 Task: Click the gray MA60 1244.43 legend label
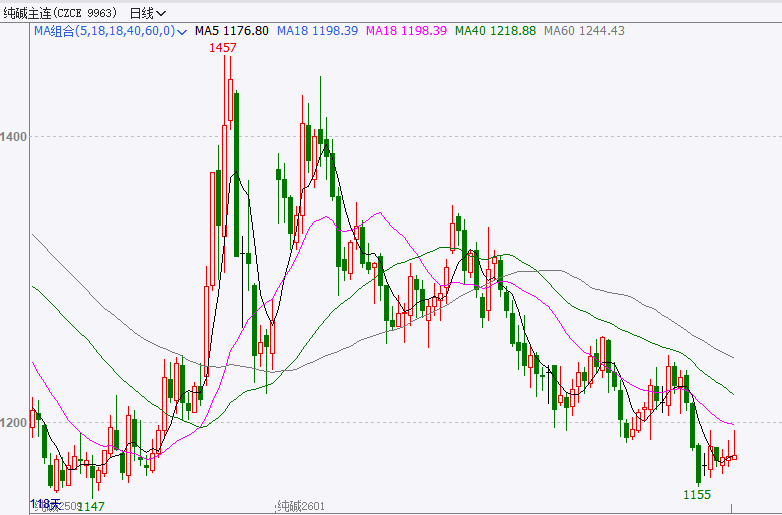coord(584,31)
